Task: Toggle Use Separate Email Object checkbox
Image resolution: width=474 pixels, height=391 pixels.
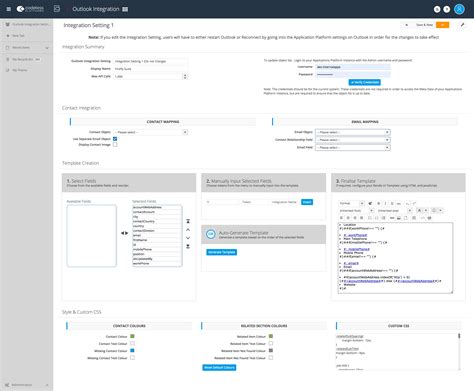Action: click(115, 139)
